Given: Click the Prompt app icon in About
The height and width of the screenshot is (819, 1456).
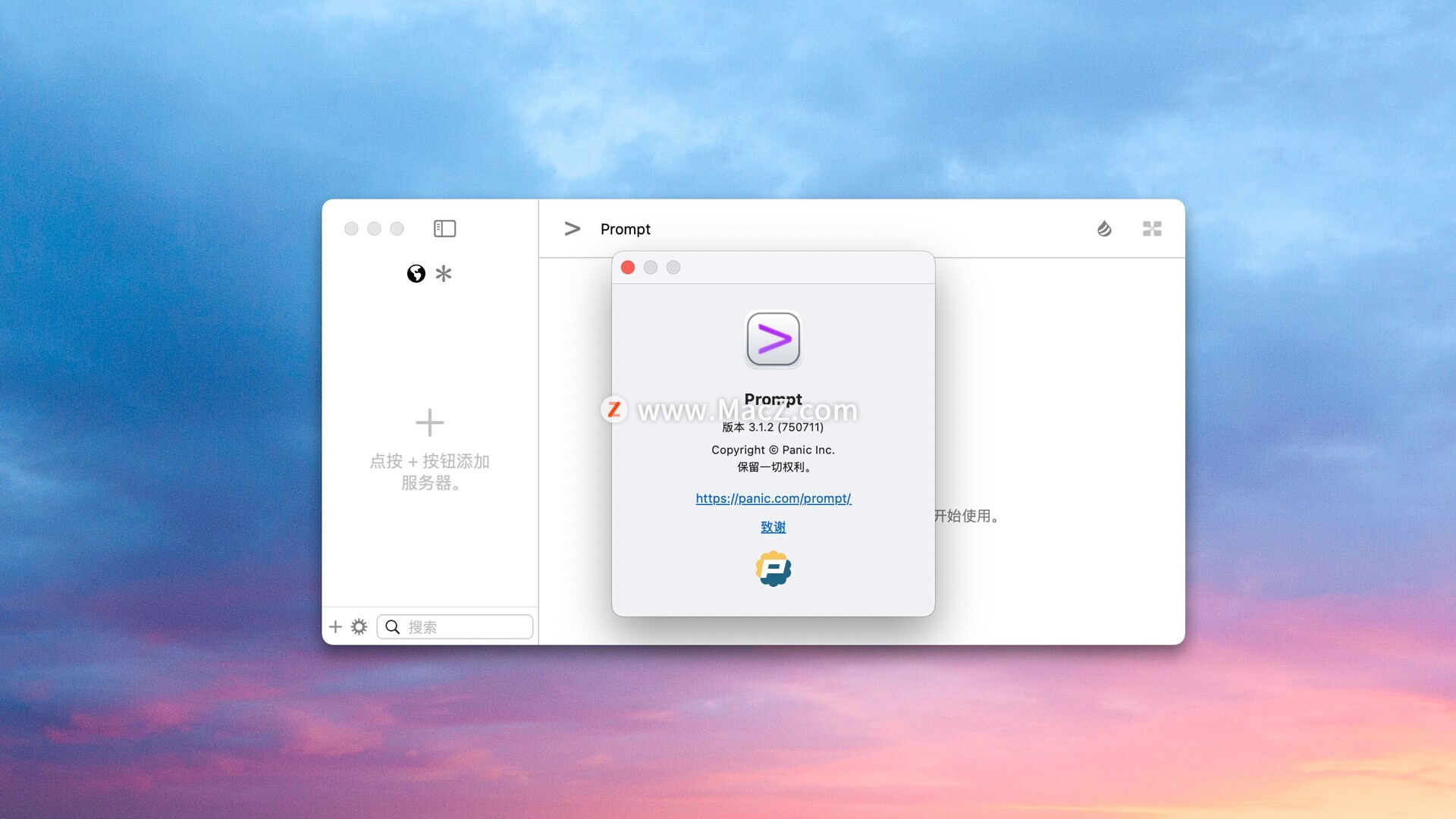Looking at the screenshot, I should tap(773, 339).
